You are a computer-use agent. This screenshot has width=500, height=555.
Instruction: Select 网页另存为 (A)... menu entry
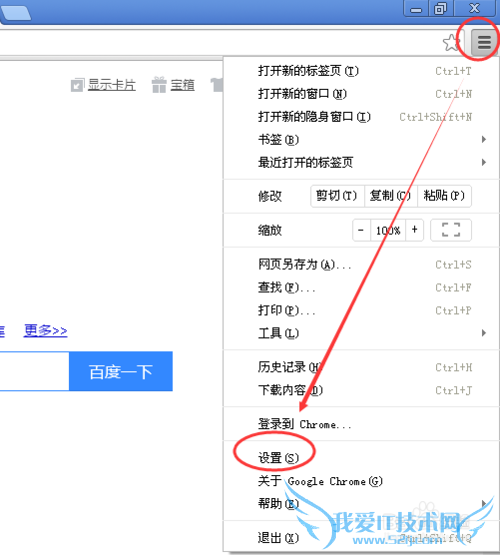[x=361, y=264]
